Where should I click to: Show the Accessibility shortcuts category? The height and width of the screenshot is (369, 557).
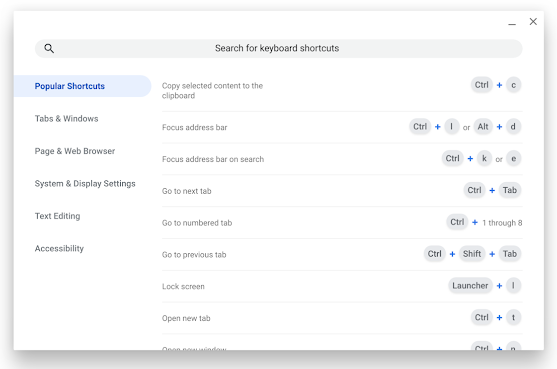[x=59, y=248]
